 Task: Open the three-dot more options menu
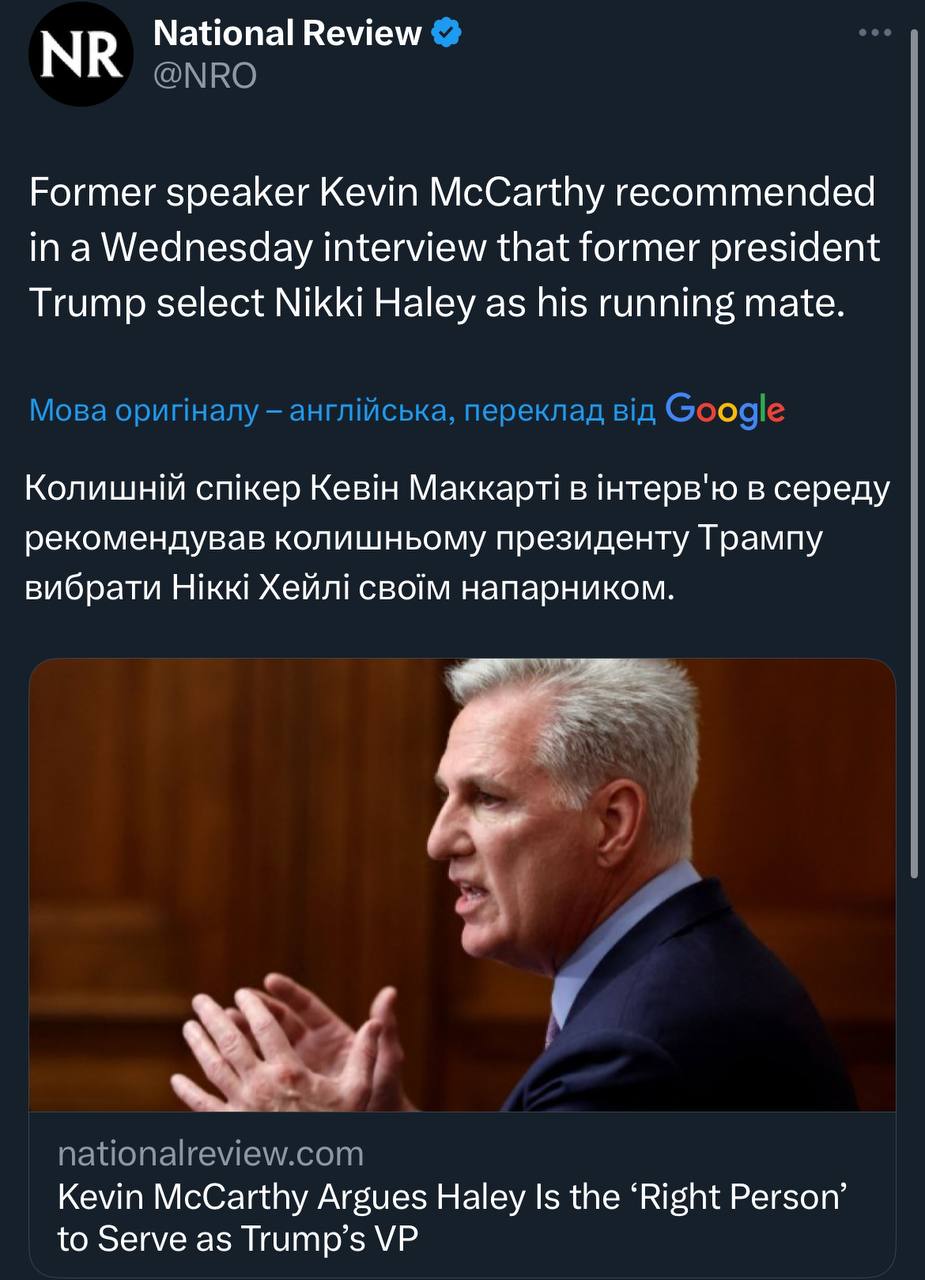pyautogui.click(x=875, y=33)
